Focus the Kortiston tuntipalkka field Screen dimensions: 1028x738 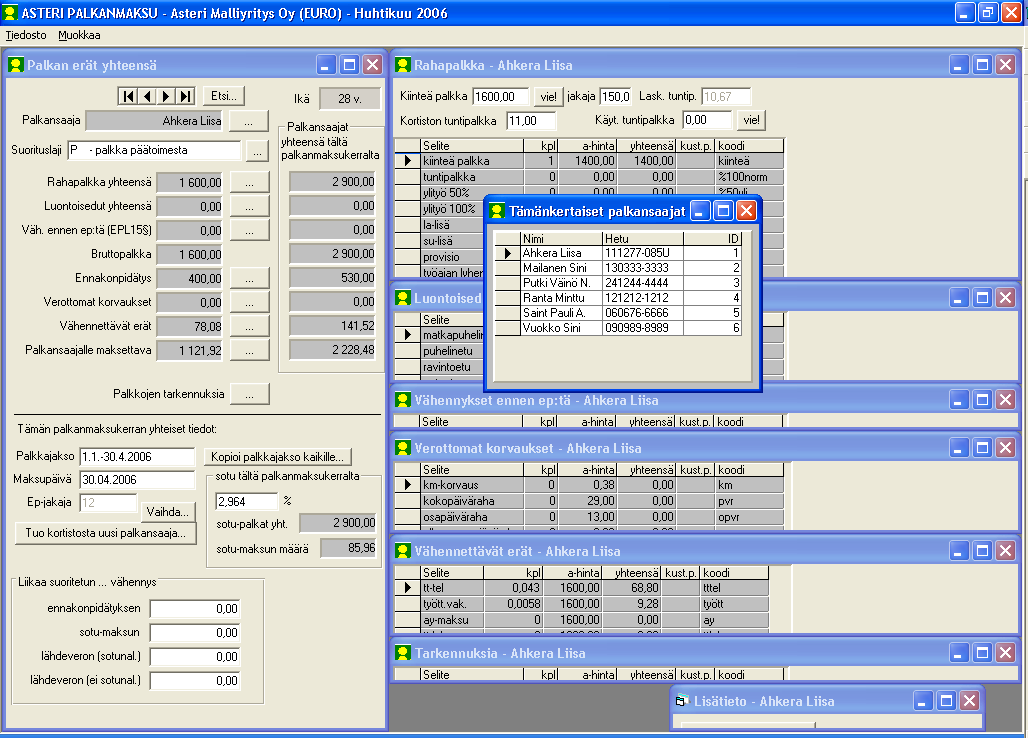point(531,121)
